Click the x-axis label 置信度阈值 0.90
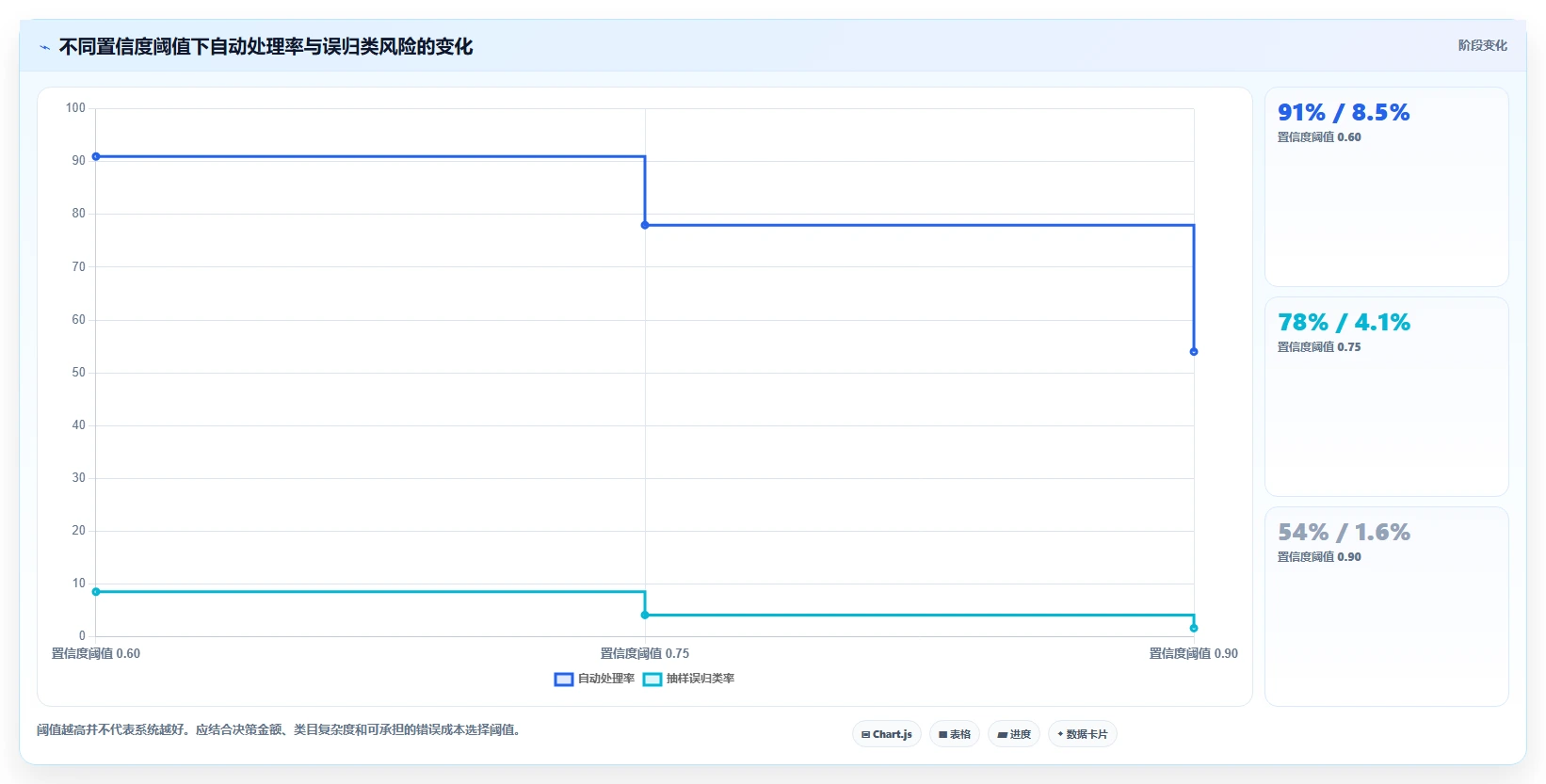 [1194, 653]
